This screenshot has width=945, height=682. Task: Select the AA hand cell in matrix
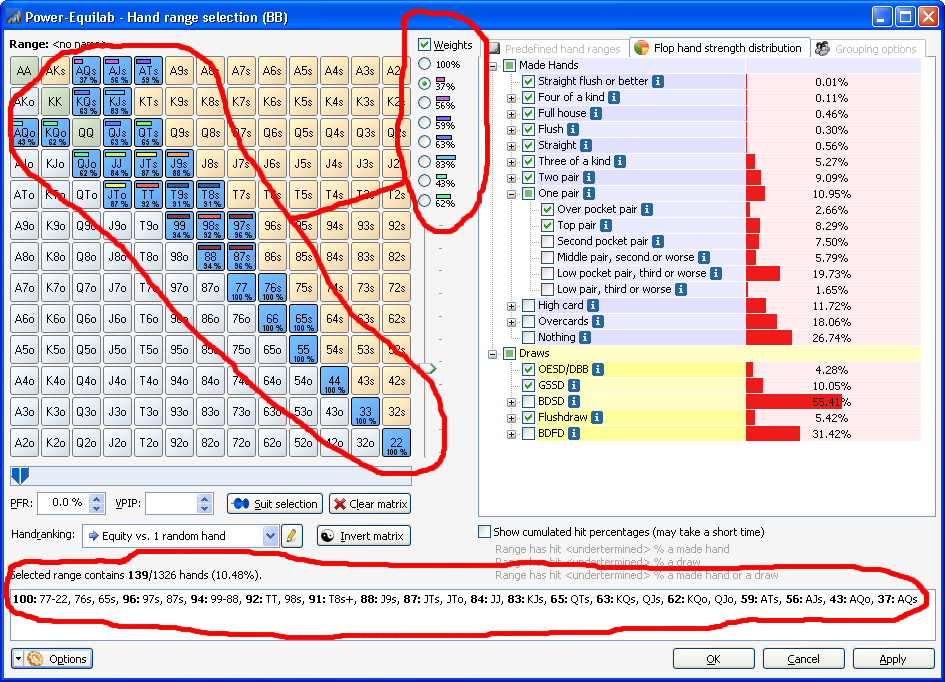pyautogui.click(x=24, y=70)
